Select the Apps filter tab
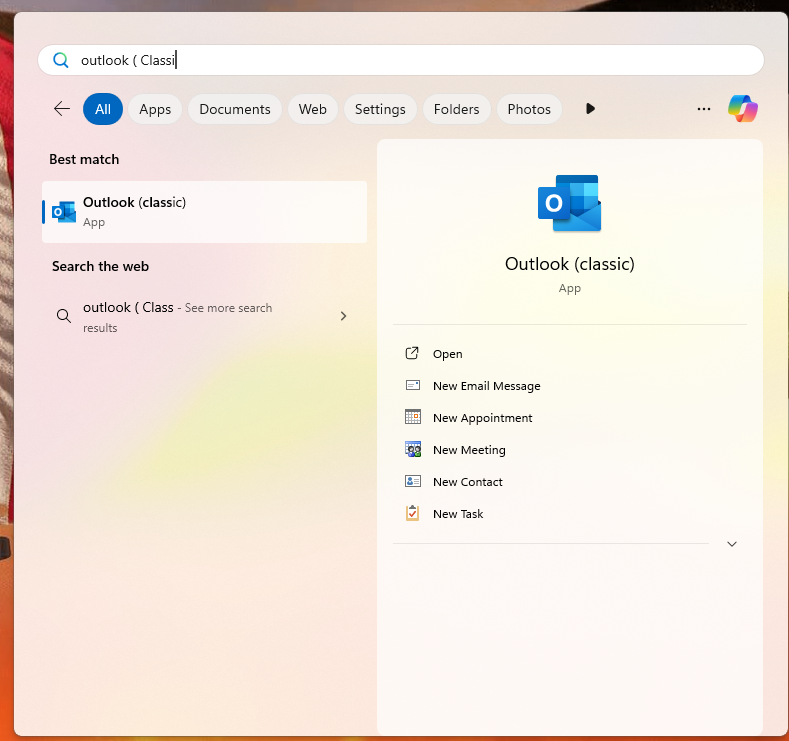The width and height of the screenshot is (789, 741). click(x=155, y=109)
